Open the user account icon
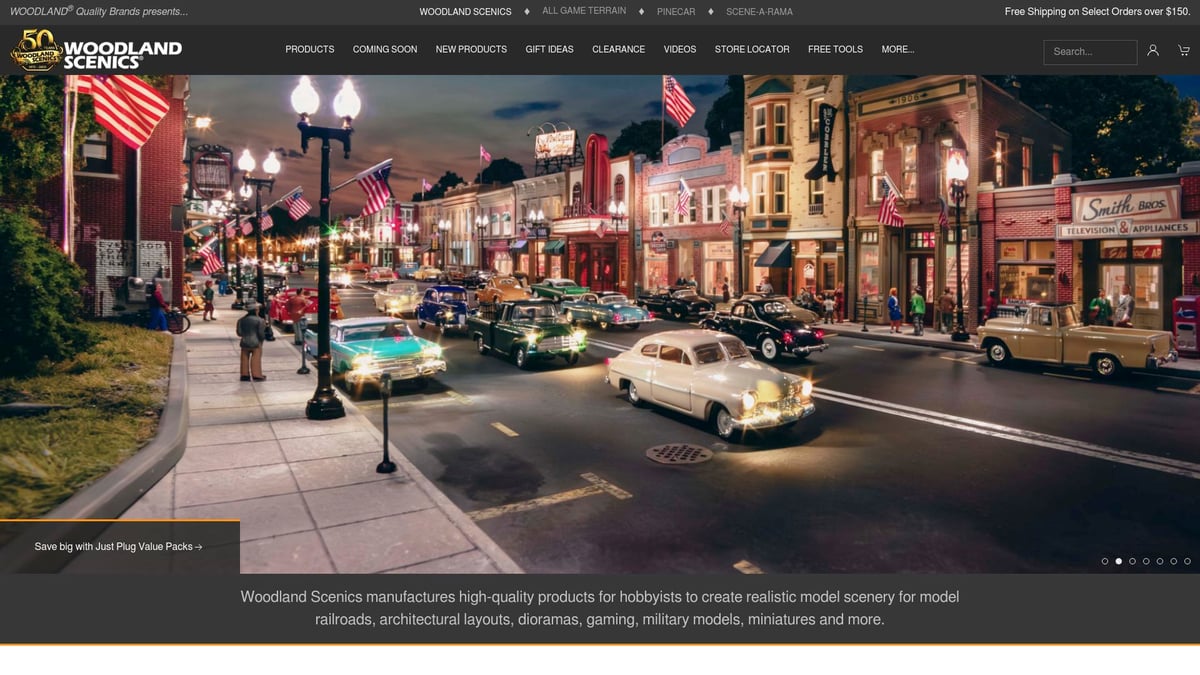The image size is (1200, 675). tap(1153, 50)
